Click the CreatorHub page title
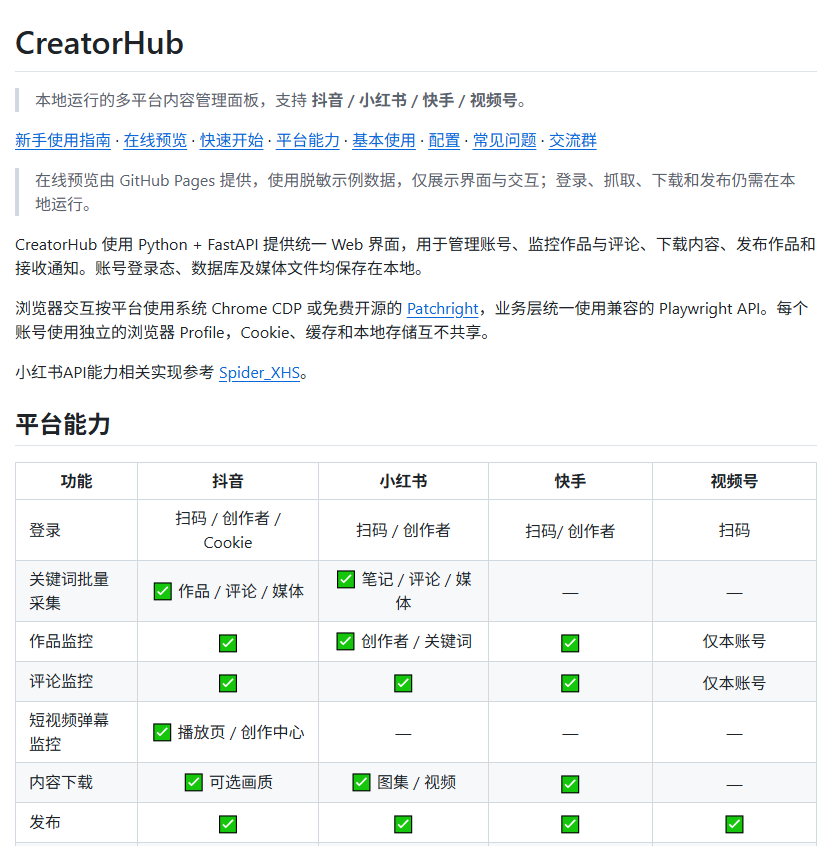The image size is (825, 846). 99,43
